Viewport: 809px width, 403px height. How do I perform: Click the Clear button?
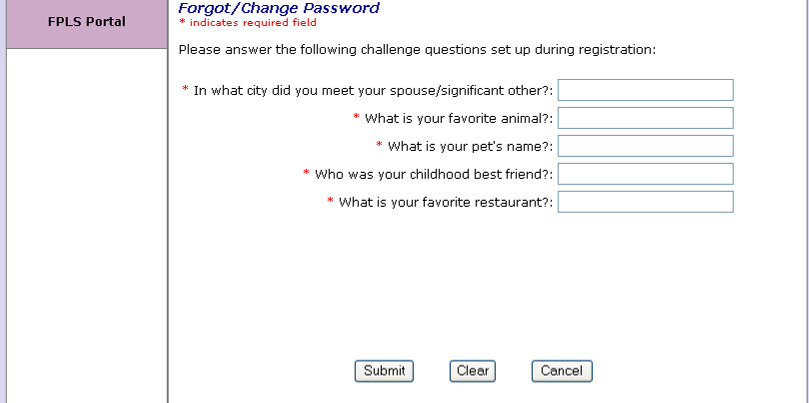[472, 371]
